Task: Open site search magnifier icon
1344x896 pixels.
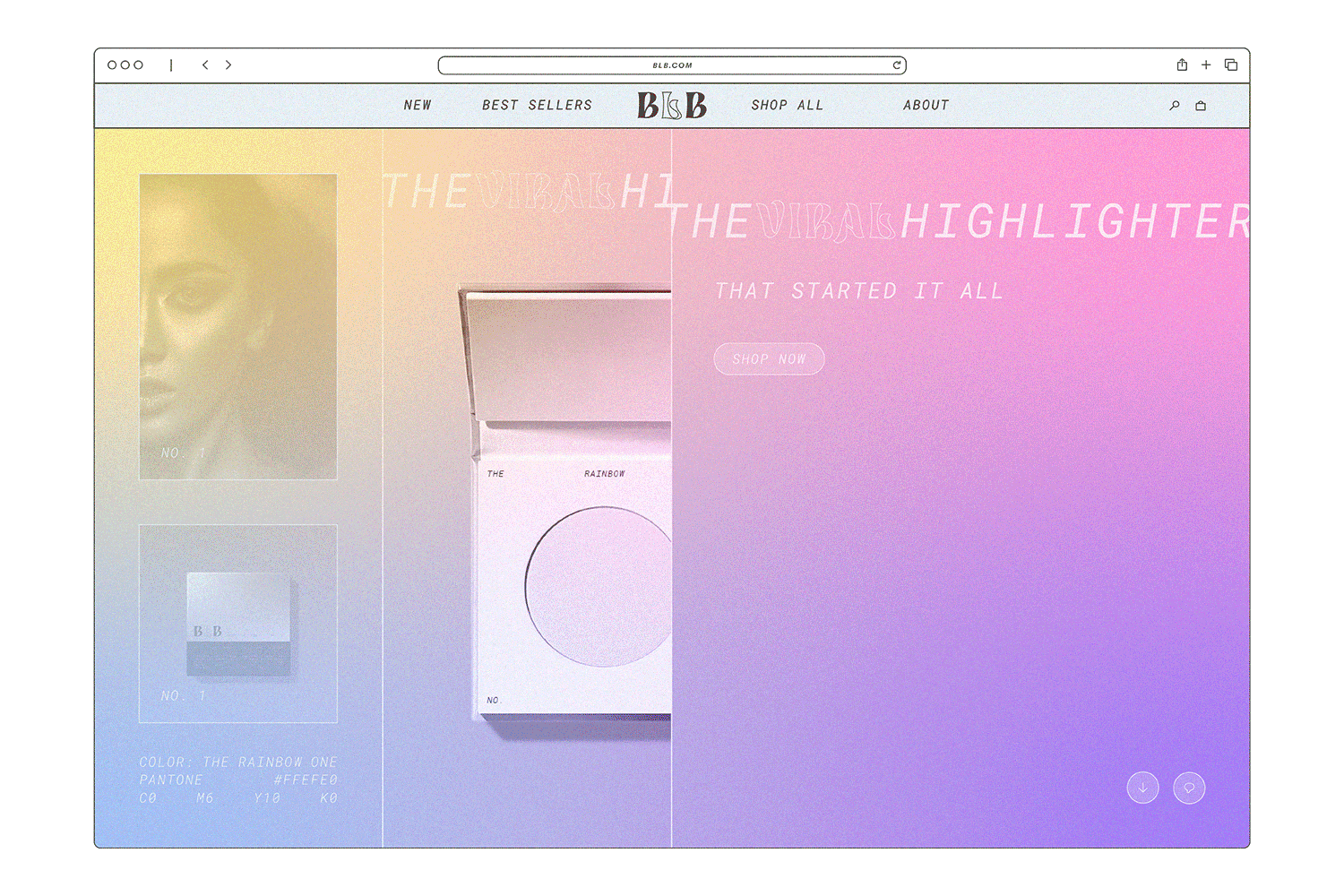Action: pos(1175,106)
